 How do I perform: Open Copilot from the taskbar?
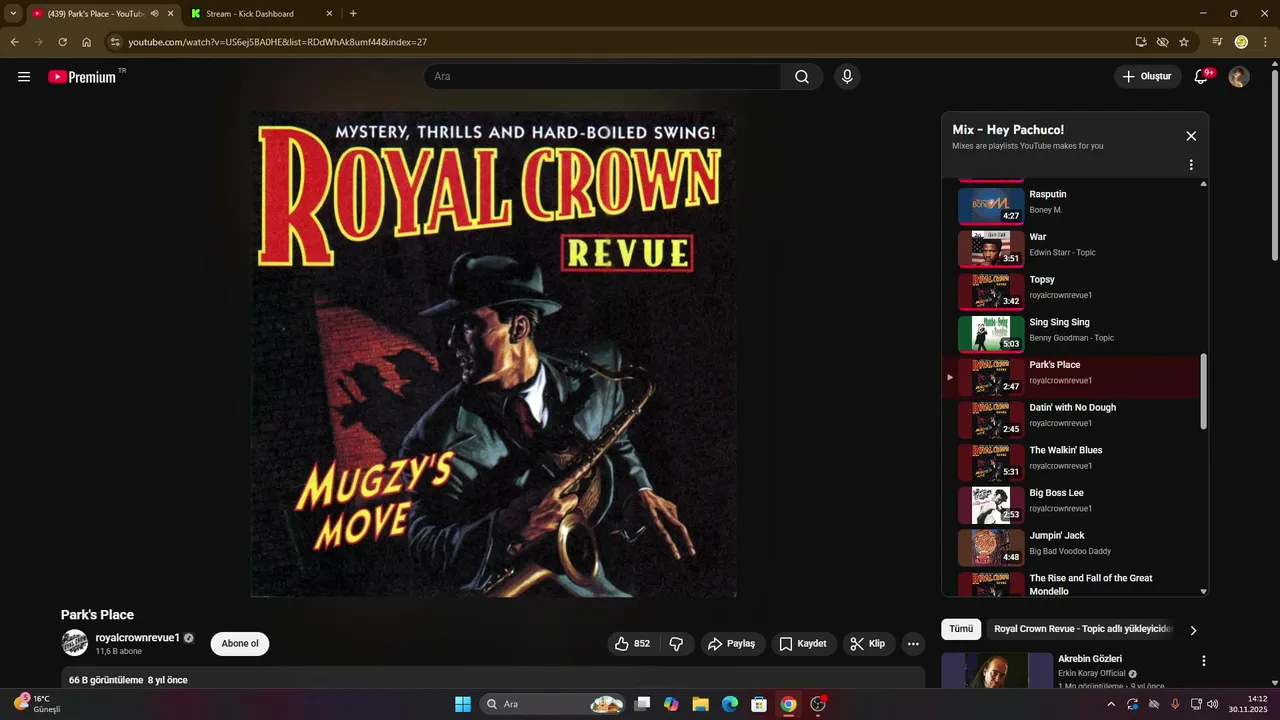pyautogui.click(x=671, y=704)
